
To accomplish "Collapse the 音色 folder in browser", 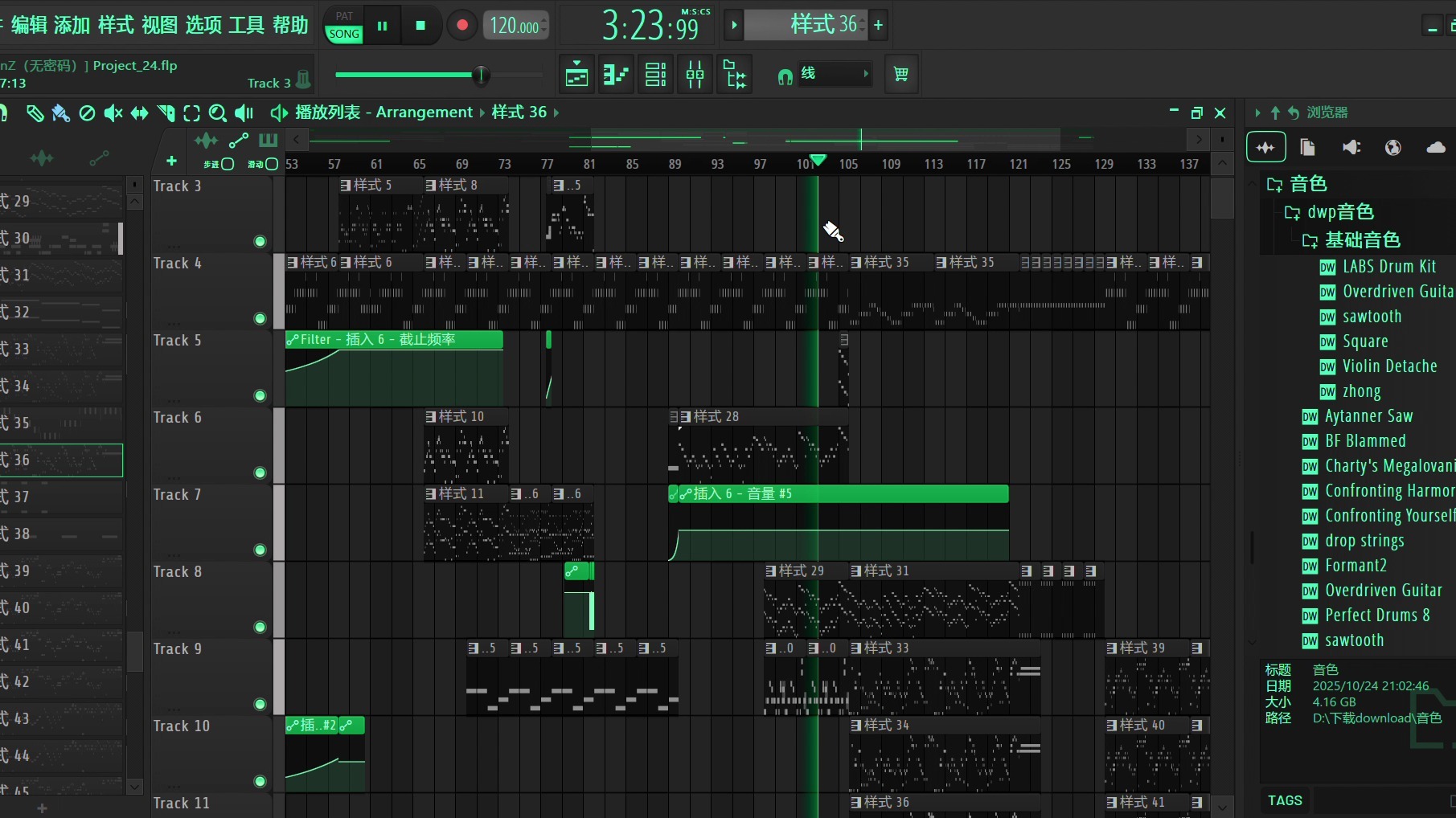I will pos(1274,184).
